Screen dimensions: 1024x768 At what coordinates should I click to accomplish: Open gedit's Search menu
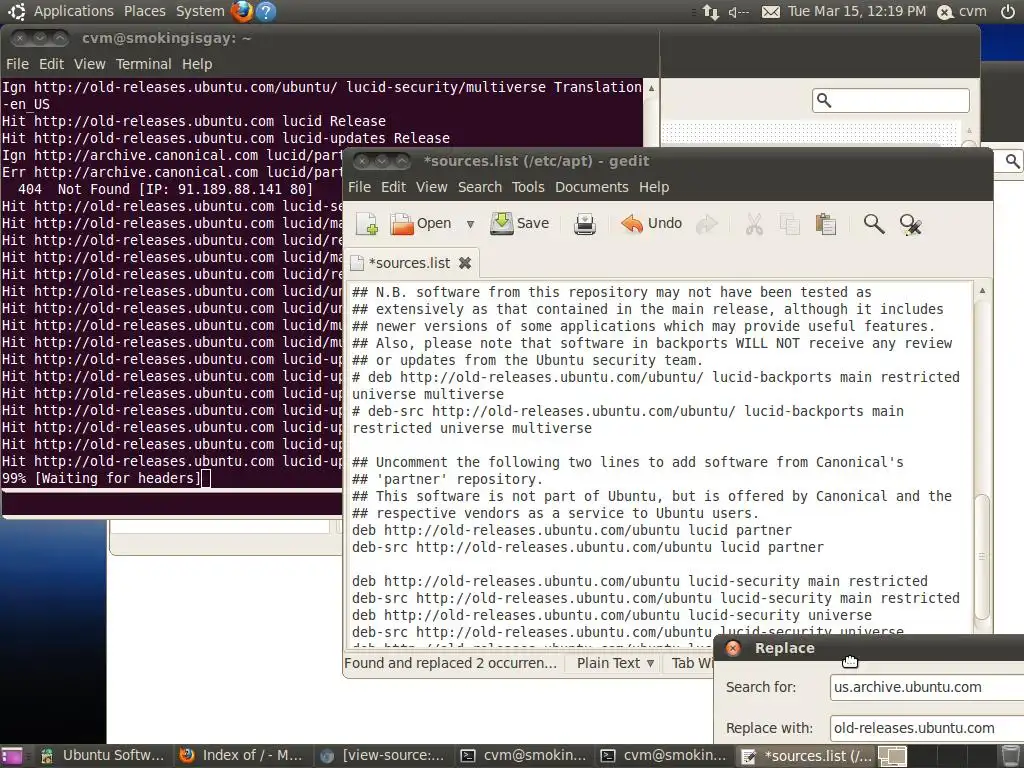(480, 187)
